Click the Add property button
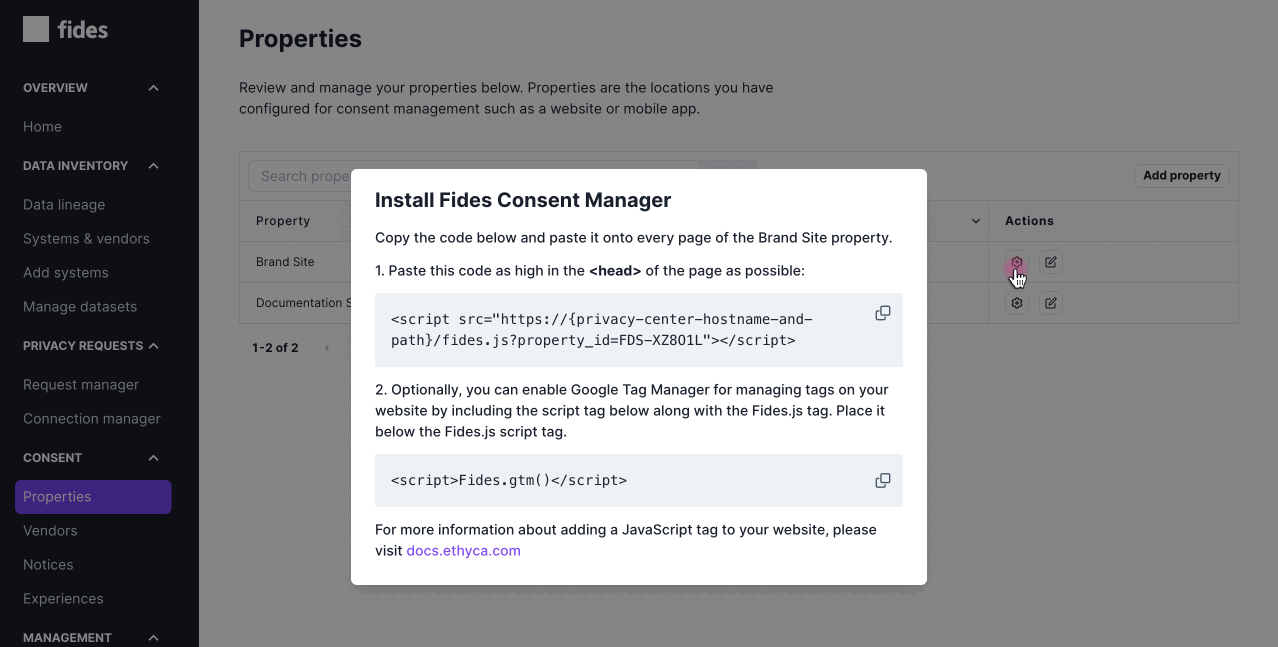1278x647 pixels. click(1182, 176)
